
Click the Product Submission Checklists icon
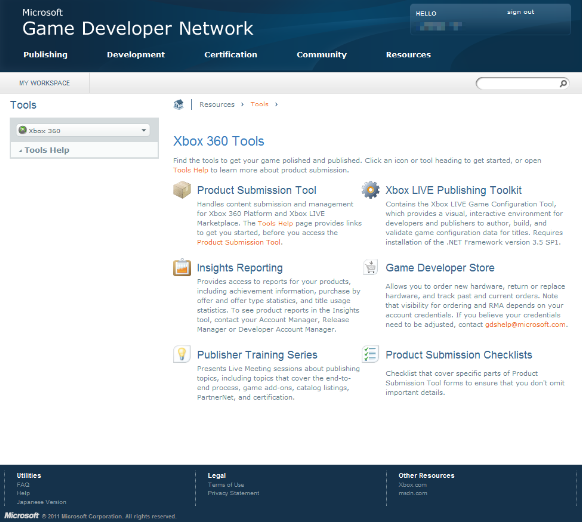tap(370, 354)
